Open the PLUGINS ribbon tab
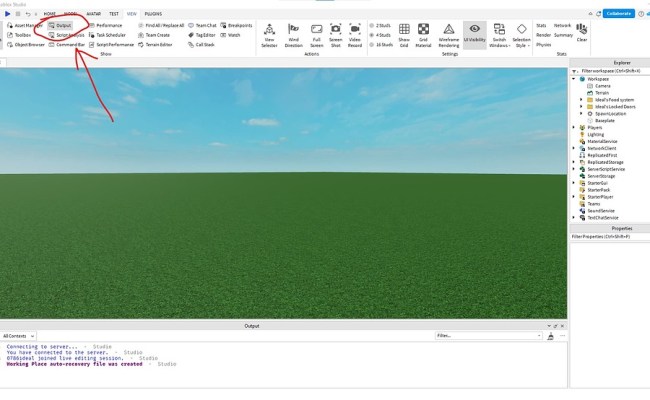650x400 pixels. pyautogui.click(x=153, y=14)
